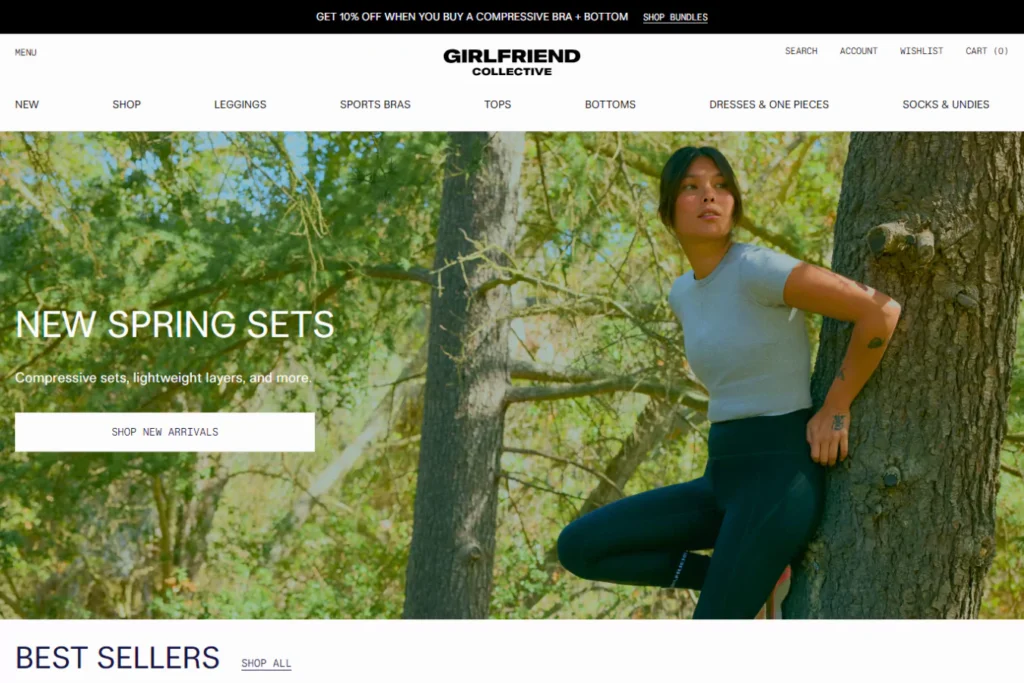Open CART (0)
Viewport: 1024px width, 683px height.
click(986, 51)
